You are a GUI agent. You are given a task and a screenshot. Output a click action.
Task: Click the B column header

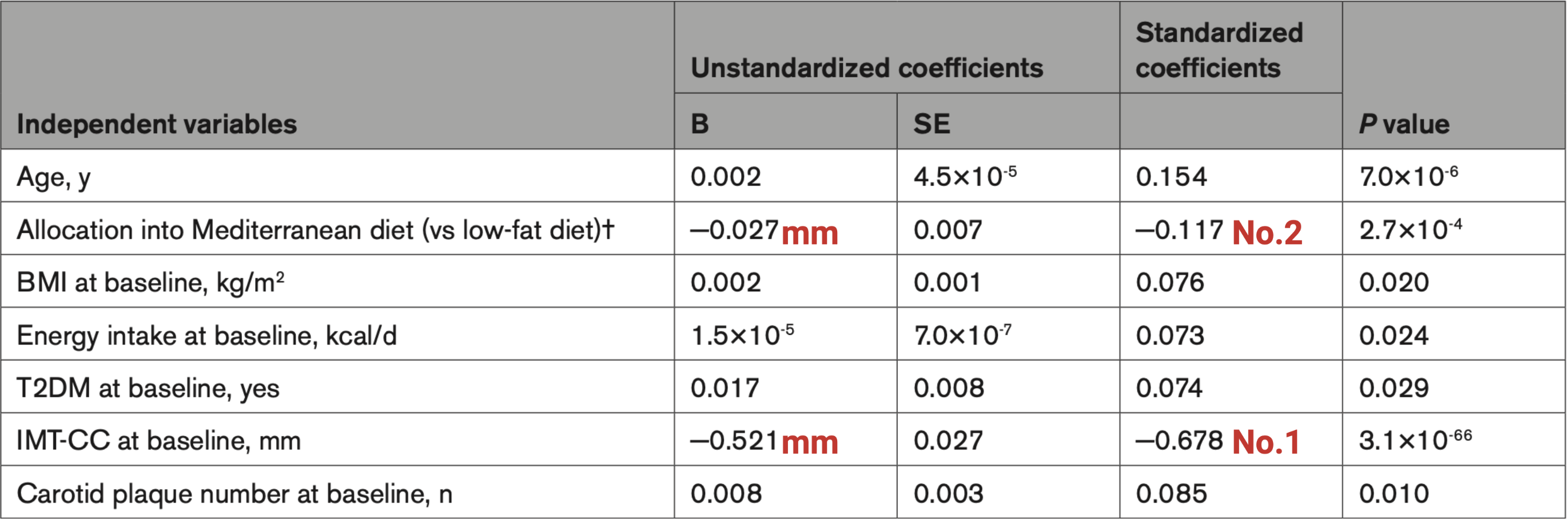(700, 124)
